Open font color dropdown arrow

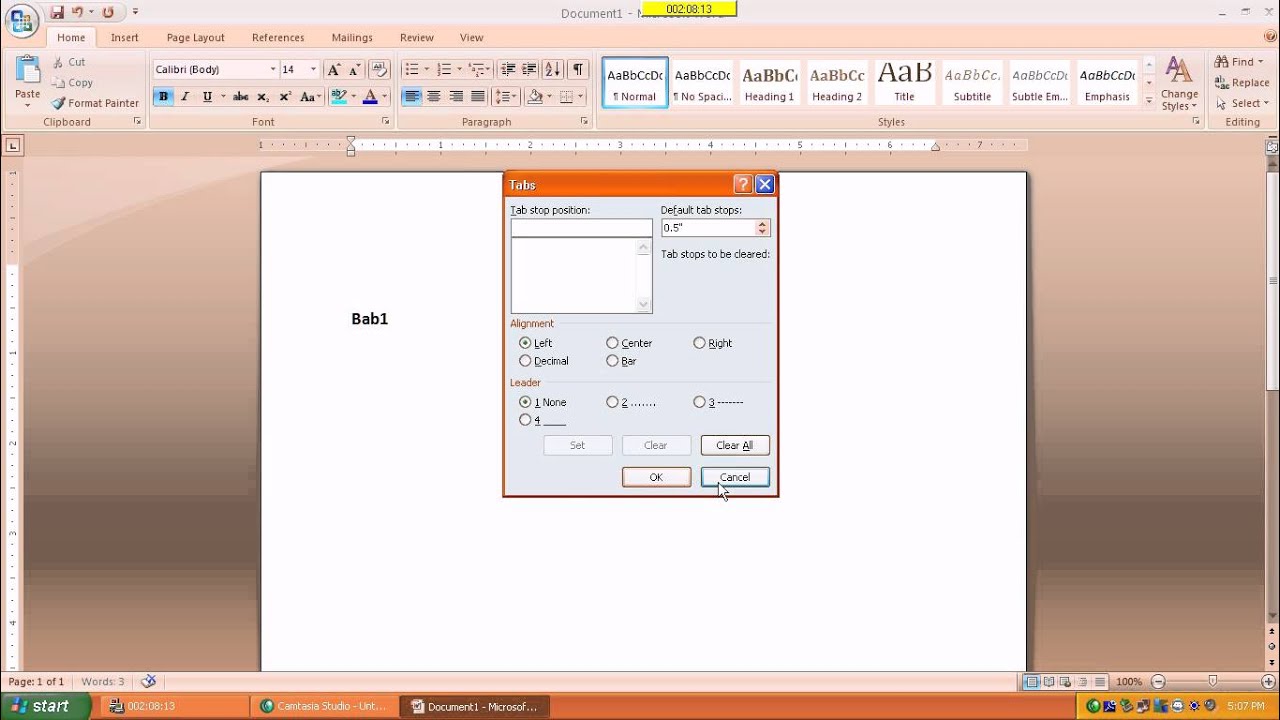tap(384, 97)
